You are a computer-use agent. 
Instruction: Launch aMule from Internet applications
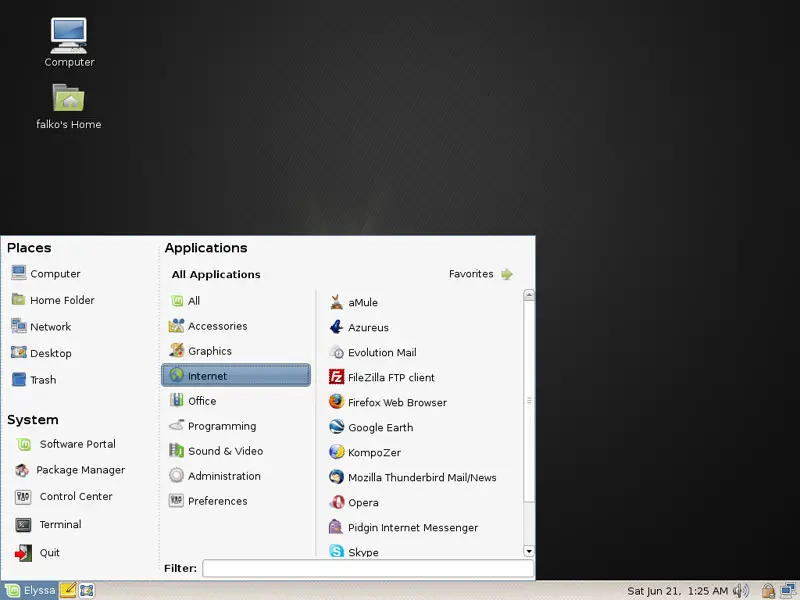tap(354, 302)
